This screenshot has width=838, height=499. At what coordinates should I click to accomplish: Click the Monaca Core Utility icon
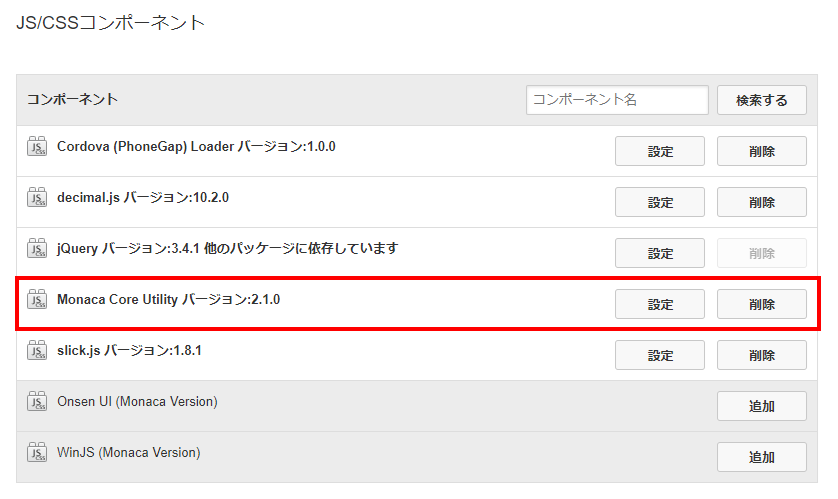coord(38,299)
